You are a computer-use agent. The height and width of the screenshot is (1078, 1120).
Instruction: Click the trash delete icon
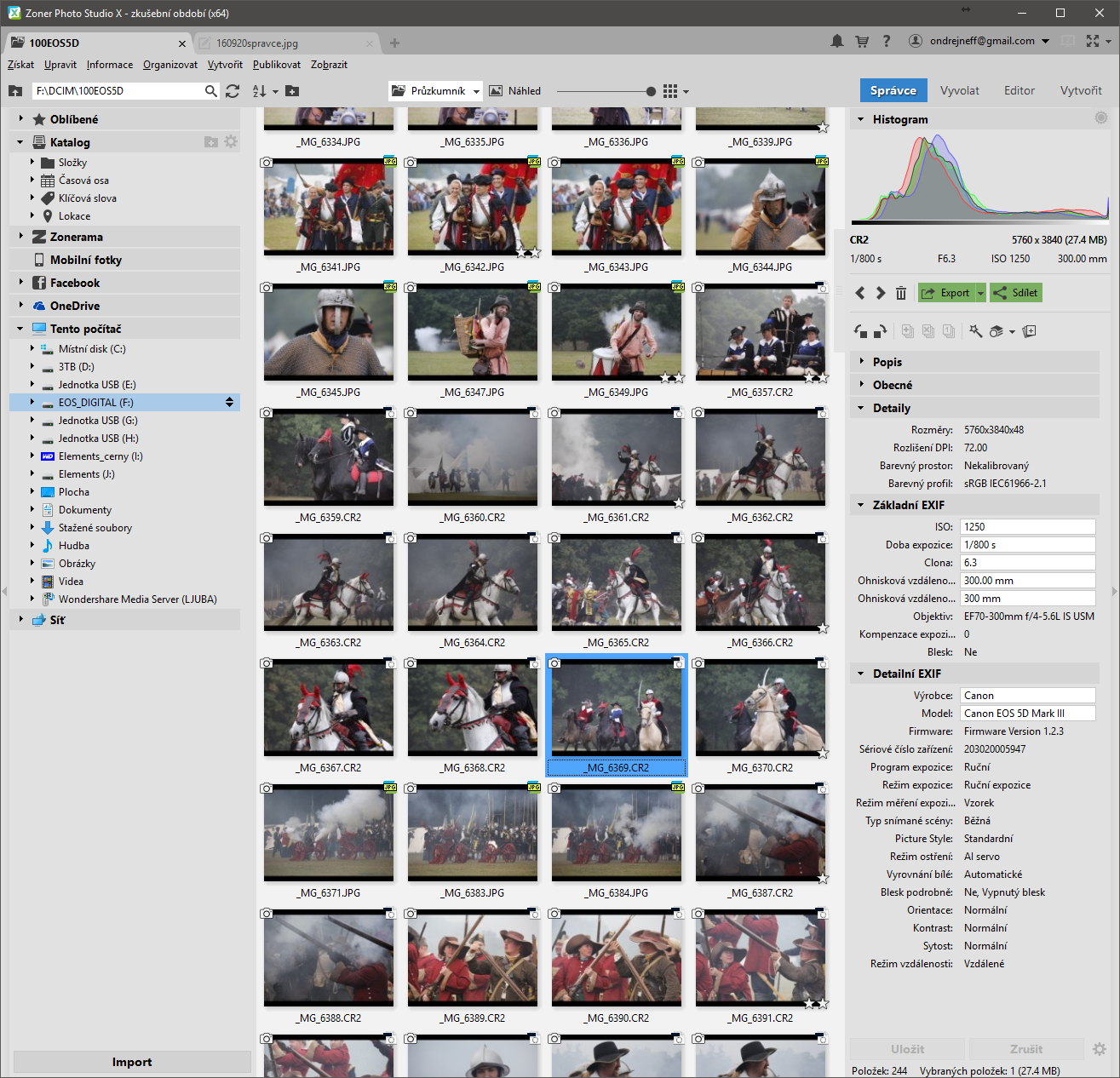click(x=901, y=293)
